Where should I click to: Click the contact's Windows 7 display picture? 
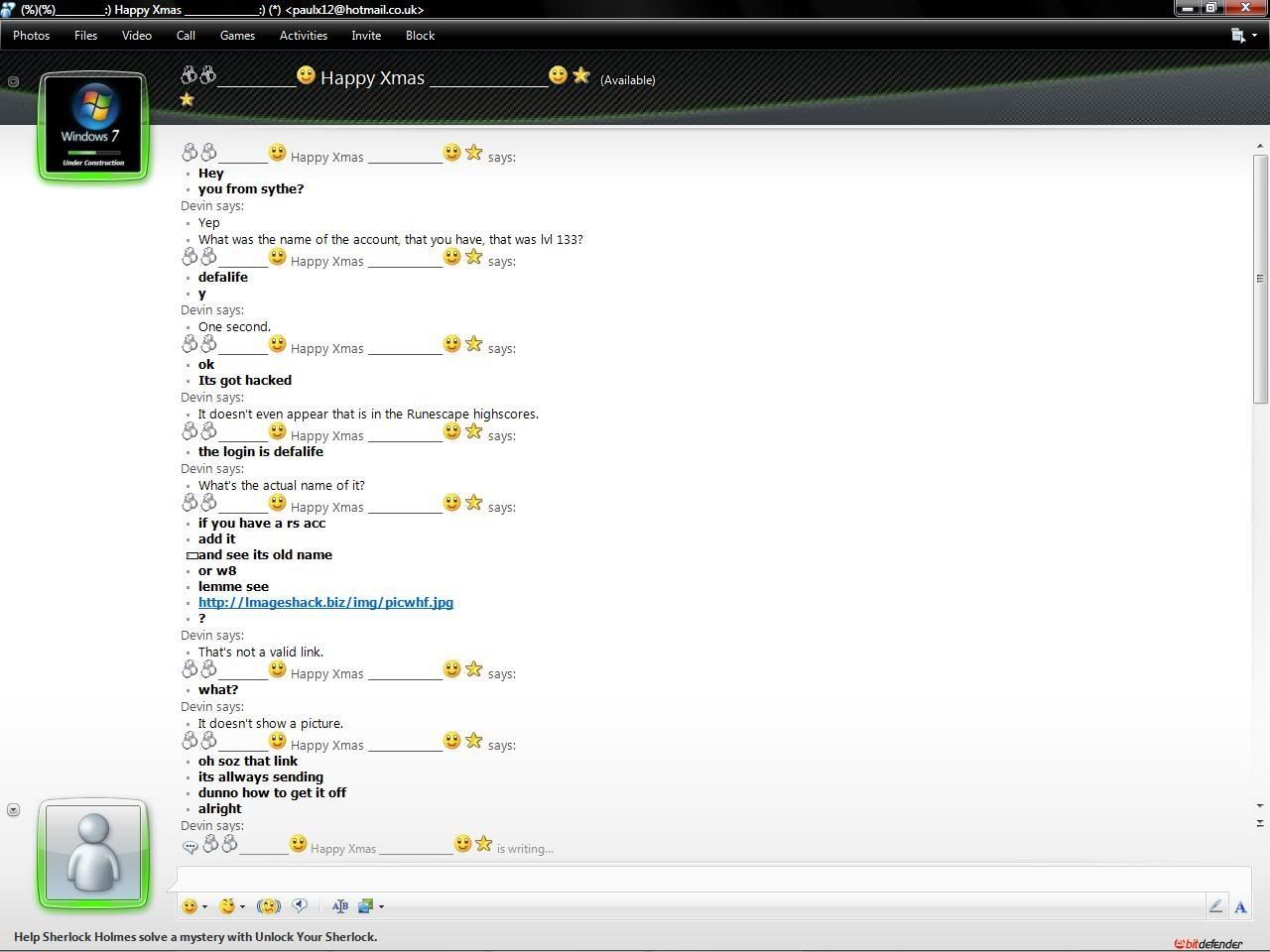93,127
